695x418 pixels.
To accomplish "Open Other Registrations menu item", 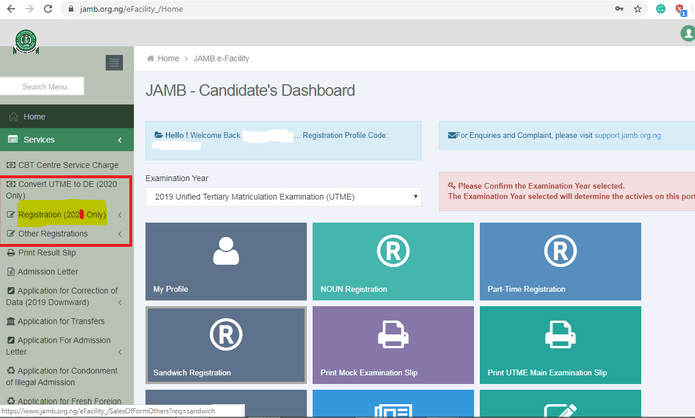I will point(47,234).
